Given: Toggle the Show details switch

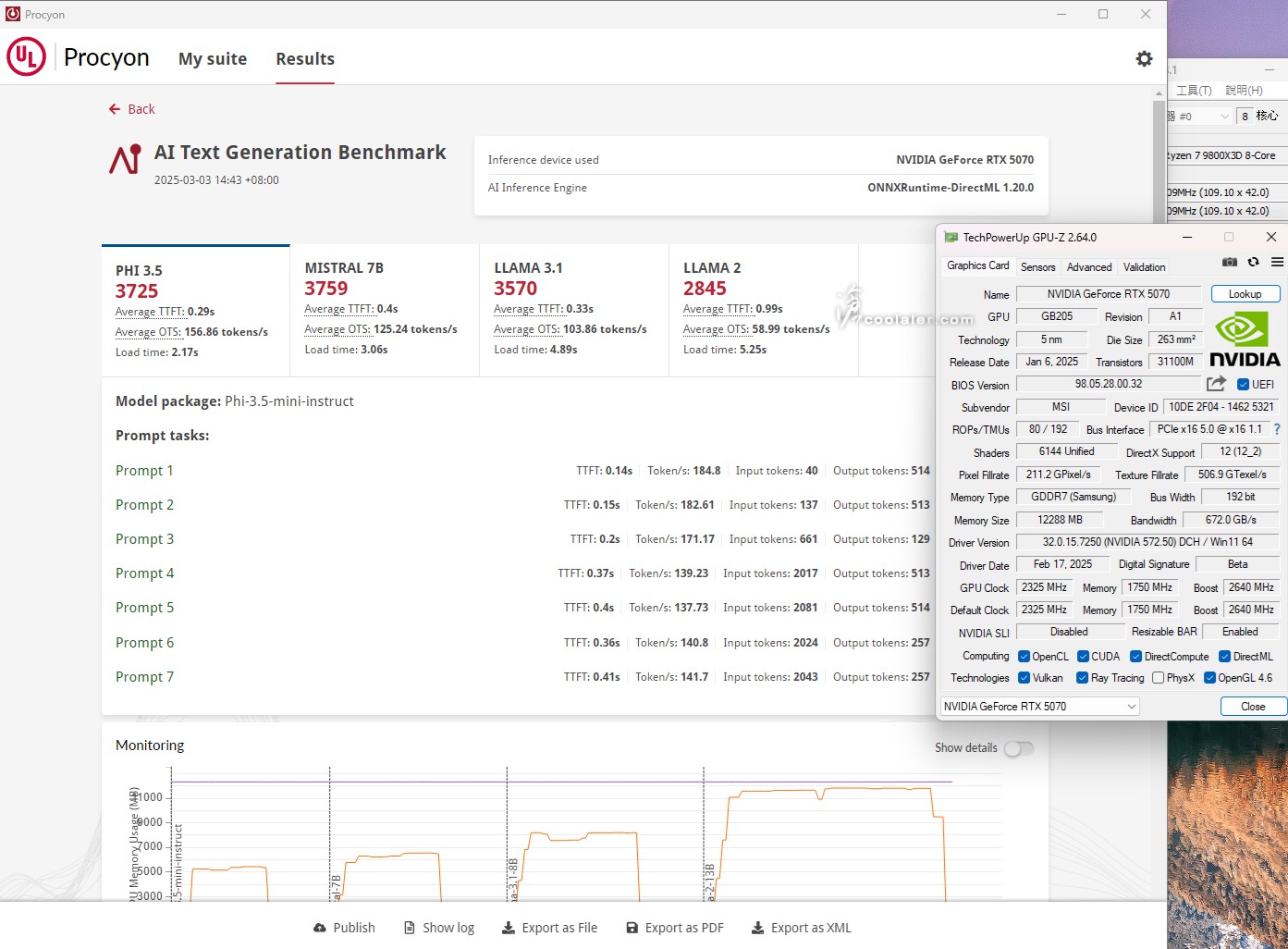Looking at the screenshot, I should point(1019,748).
